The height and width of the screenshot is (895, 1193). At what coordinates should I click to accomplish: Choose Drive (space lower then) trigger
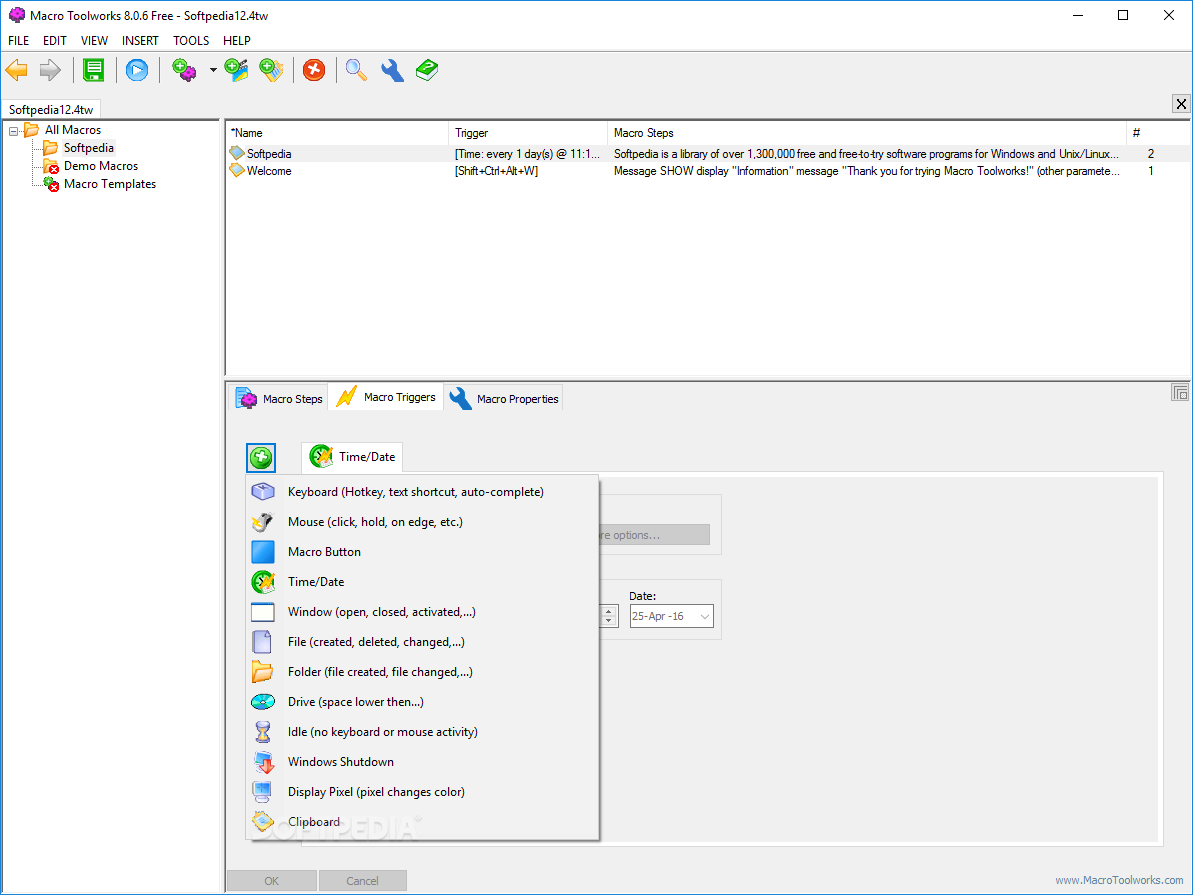[x=422, y=702]
